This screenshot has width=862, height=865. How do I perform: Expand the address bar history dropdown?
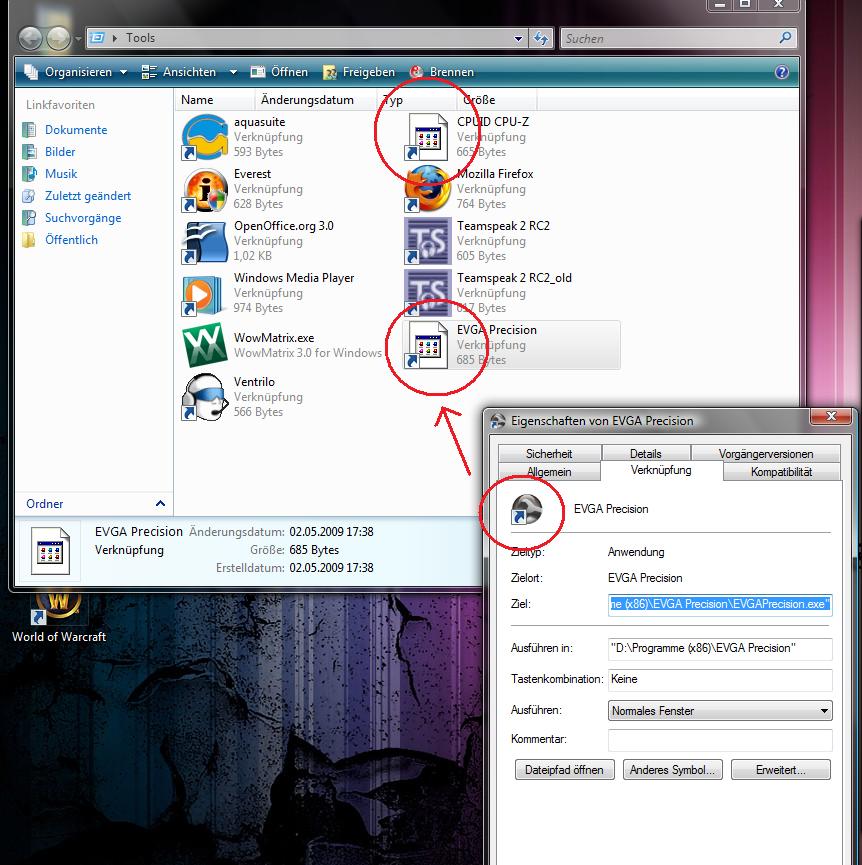pos(518,39)
